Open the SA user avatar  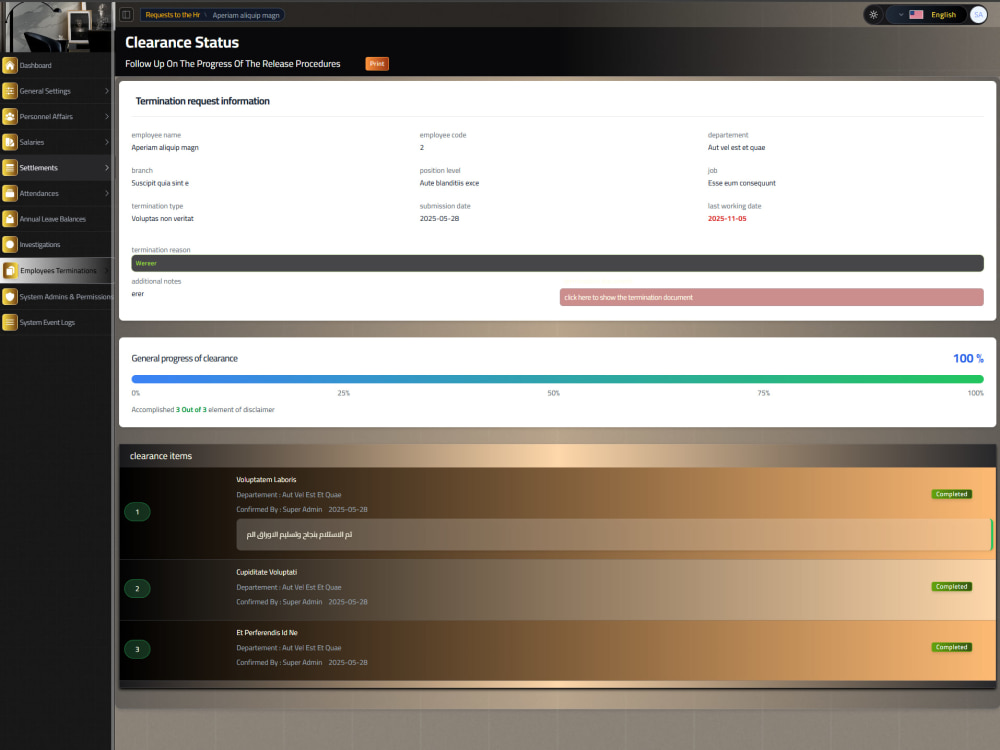978,15
